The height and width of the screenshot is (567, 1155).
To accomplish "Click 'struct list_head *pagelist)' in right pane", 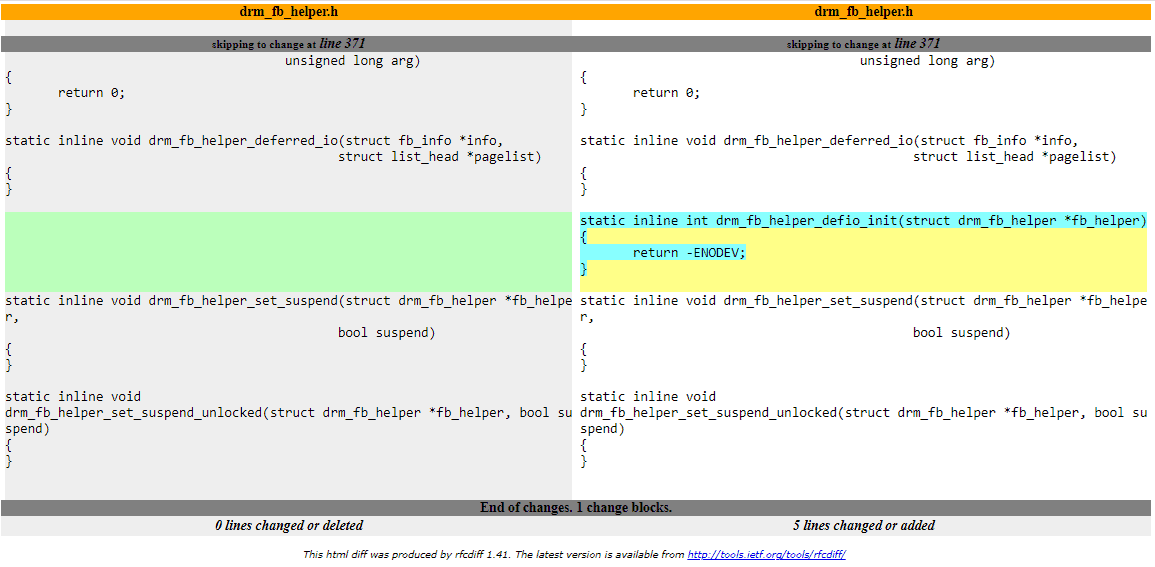I will pyautogui.click(x=1014, y=157).
